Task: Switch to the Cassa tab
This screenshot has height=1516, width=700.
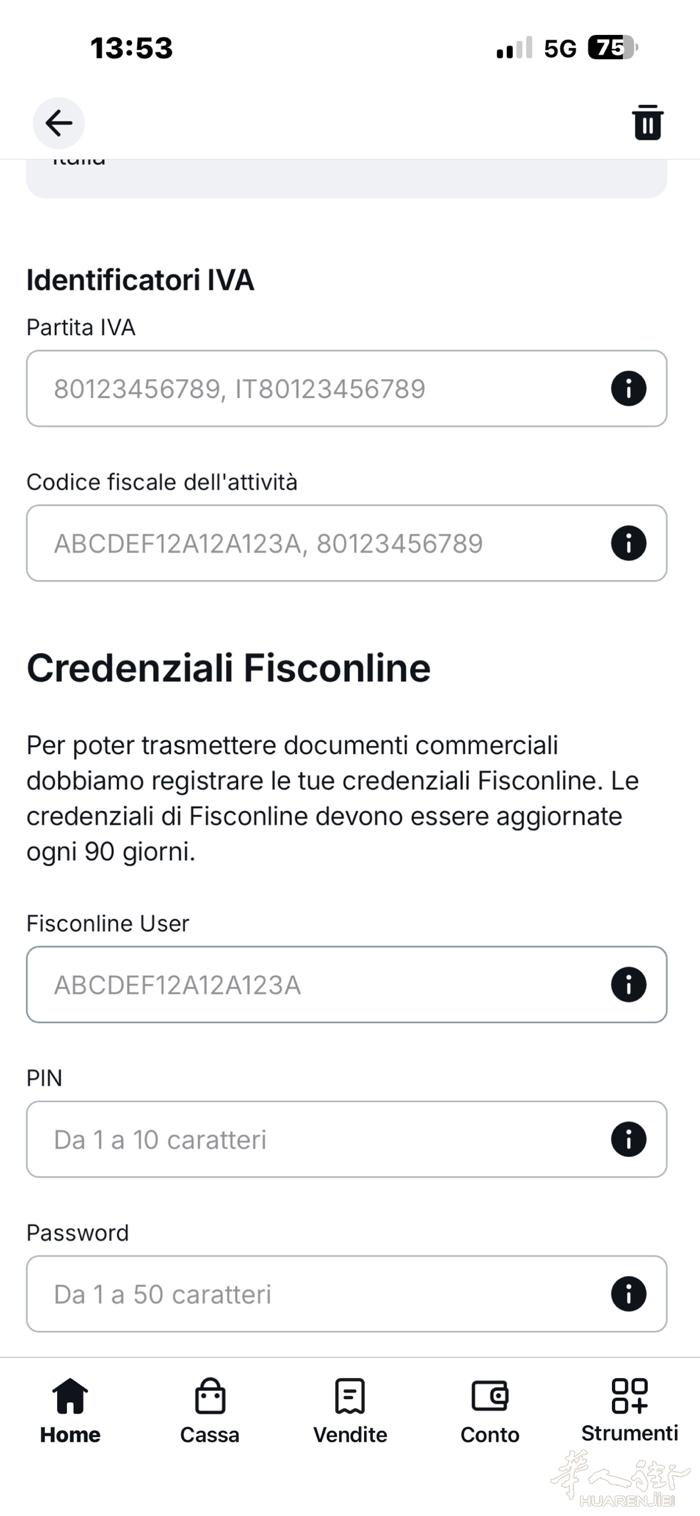Action: 210,1411
